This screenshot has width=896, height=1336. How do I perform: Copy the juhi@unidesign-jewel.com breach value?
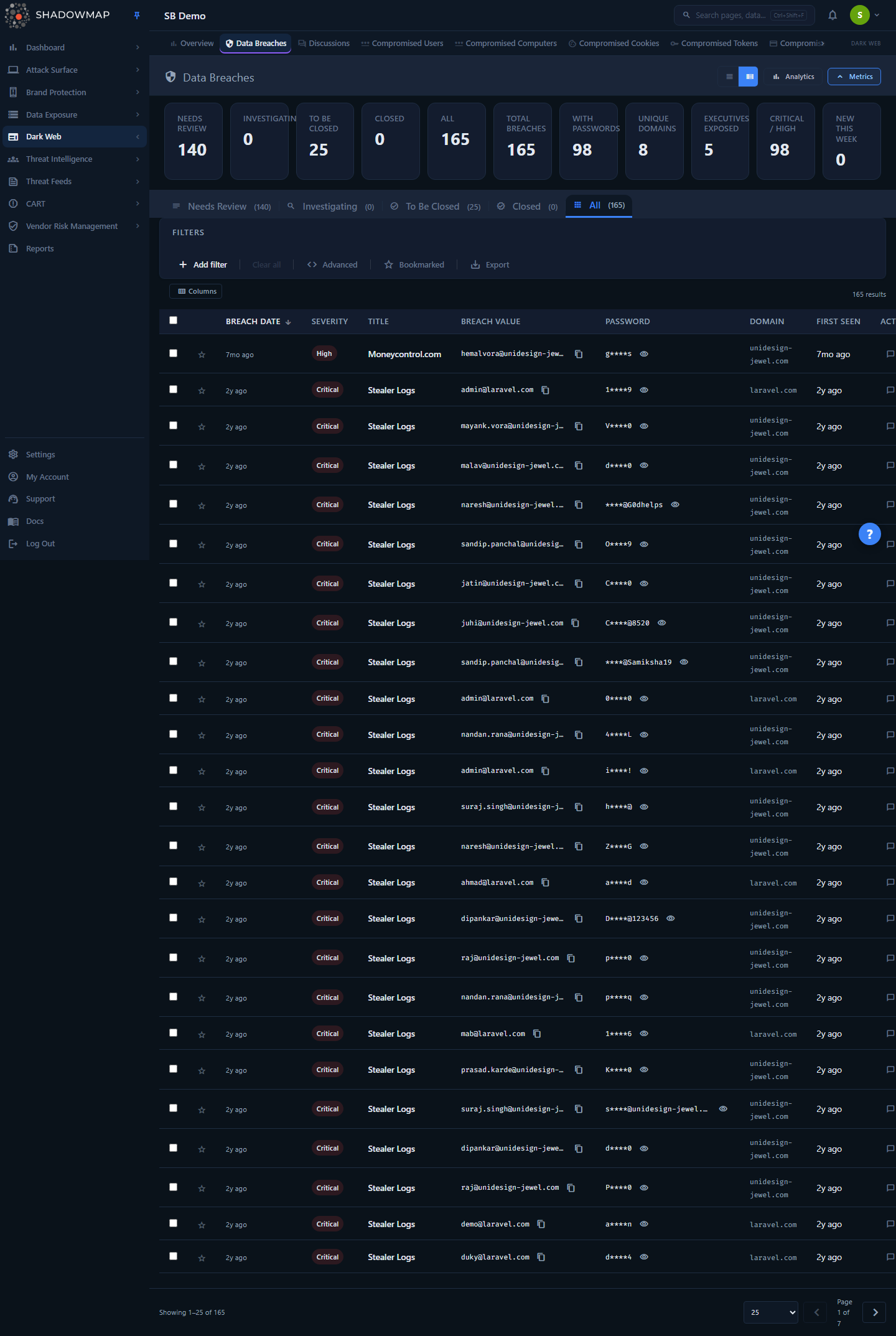576,623
